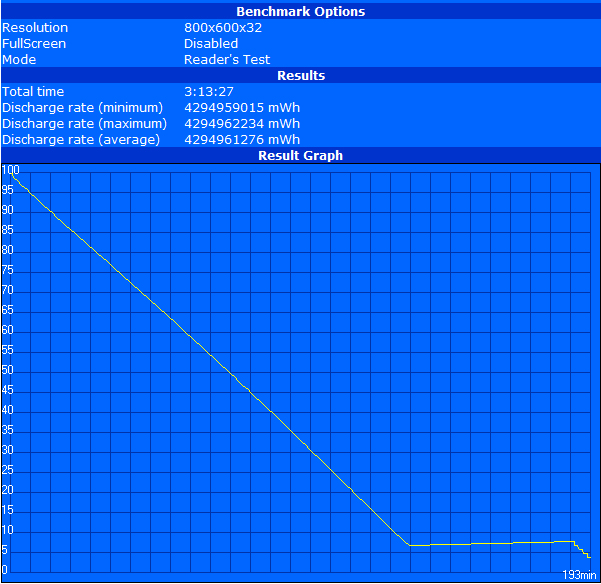The image size is (601, 584).
Task: Click the 75 percent axis label
Action: click(x=8, y=270)
